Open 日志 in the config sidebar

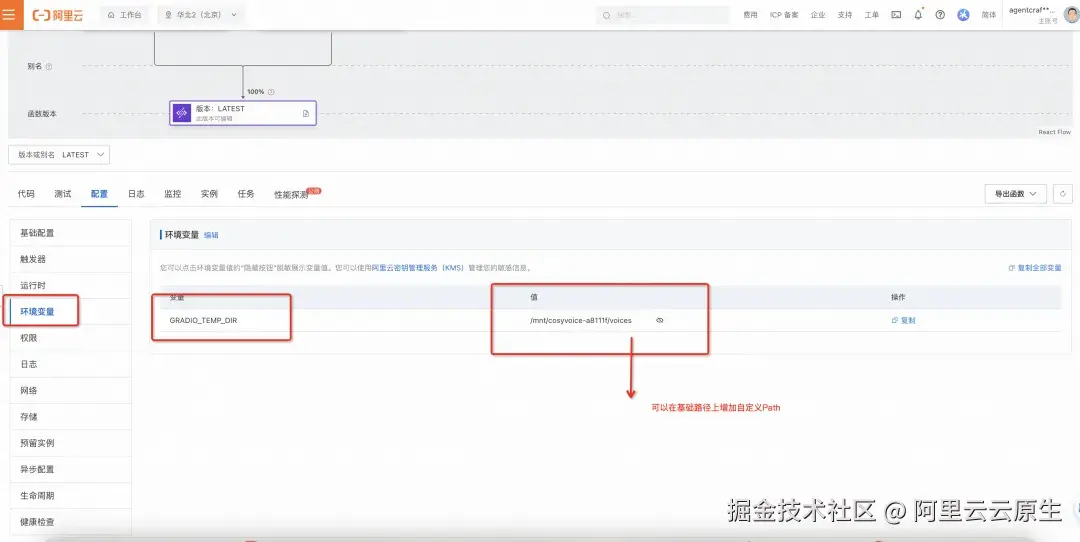(71, 364)
